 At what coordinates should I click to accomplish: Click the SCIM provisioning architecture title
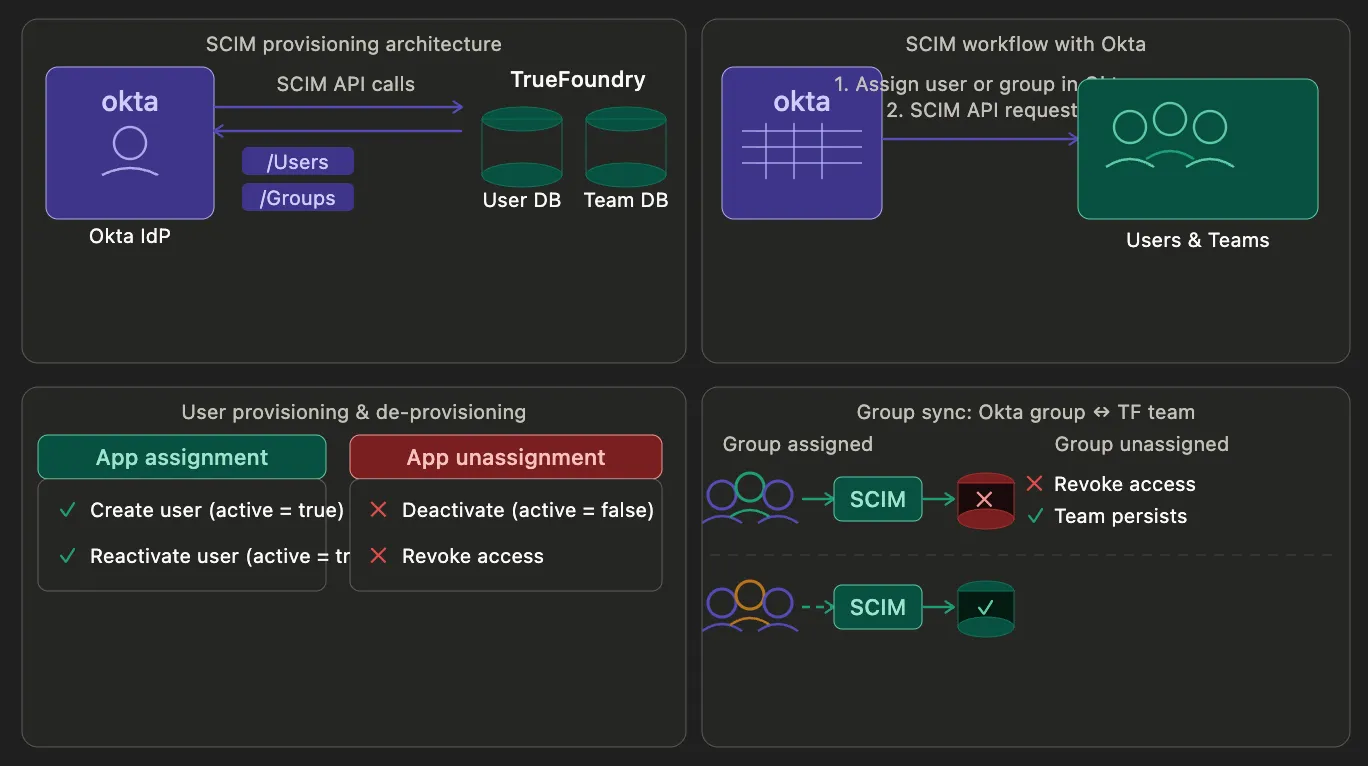click(354, 44)
